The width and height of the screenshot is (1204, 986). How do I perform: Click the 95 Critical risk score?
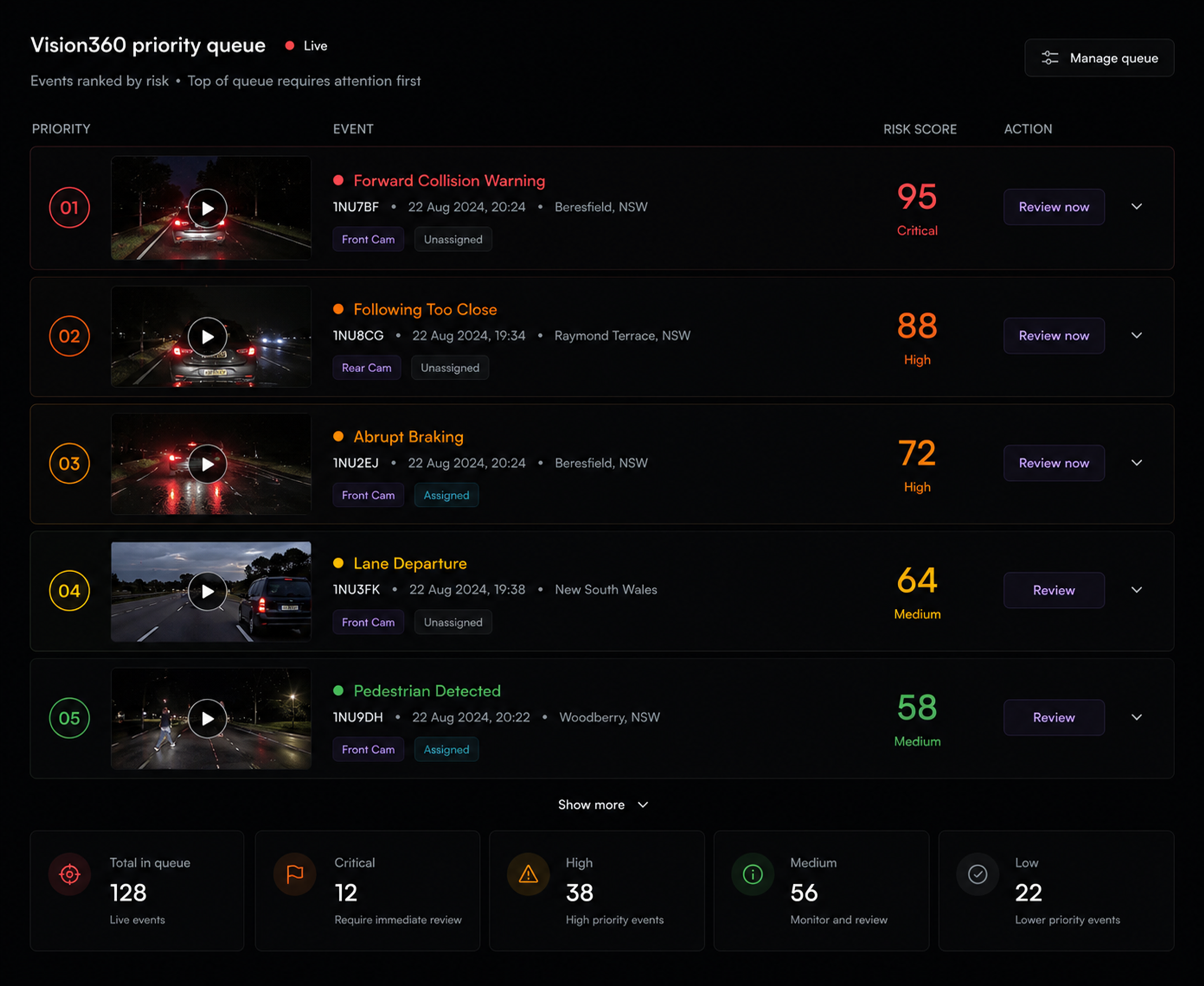[917, 208]
